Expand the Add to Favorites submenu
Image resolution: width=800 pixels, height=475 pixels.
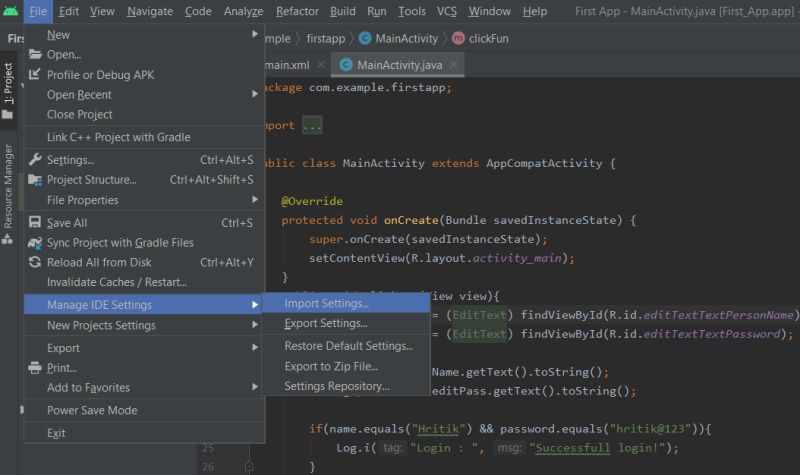255,387
